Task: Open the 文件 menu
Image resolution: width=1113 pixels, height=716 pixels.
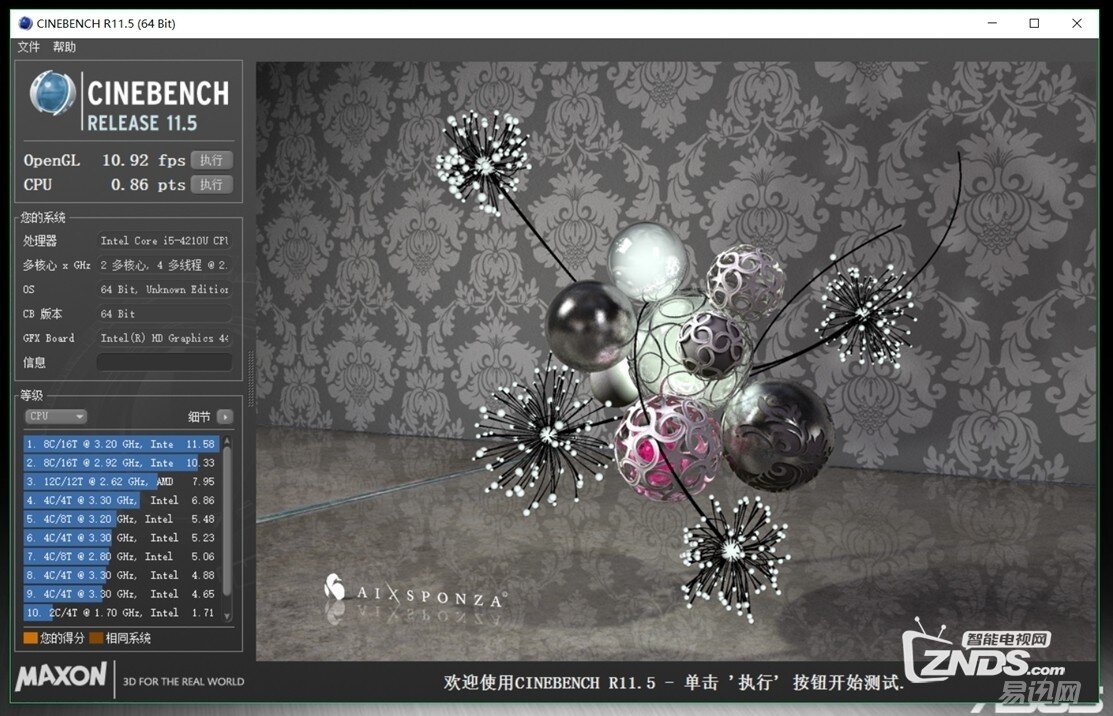Action: 28,47
